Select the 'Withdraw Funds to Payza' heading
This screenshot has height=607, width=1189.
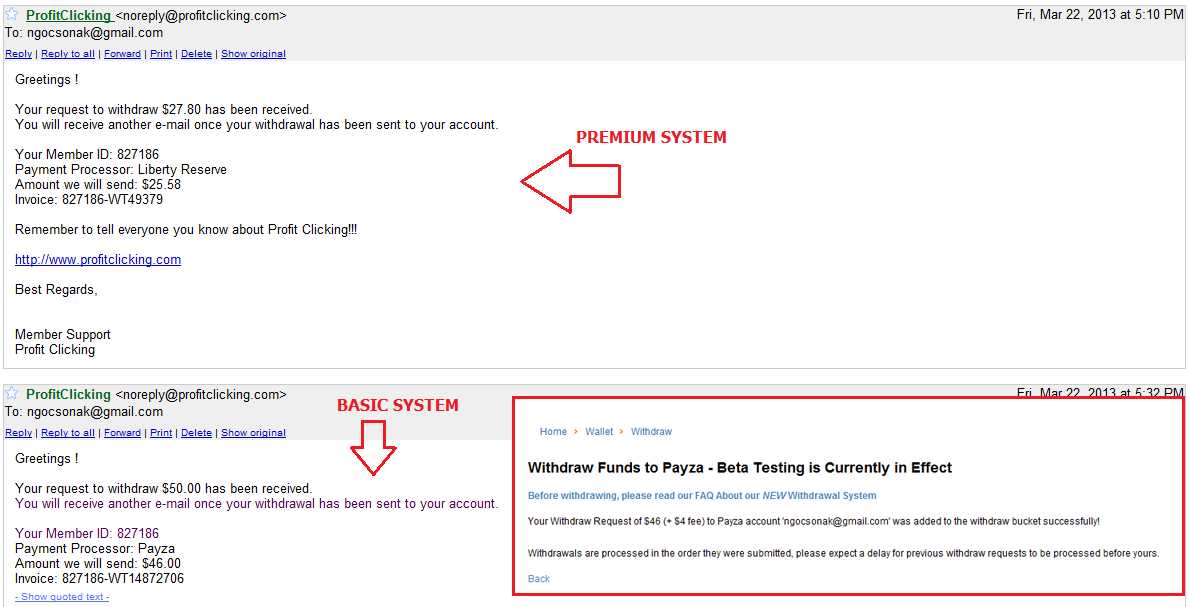click(x=740, y=467)
